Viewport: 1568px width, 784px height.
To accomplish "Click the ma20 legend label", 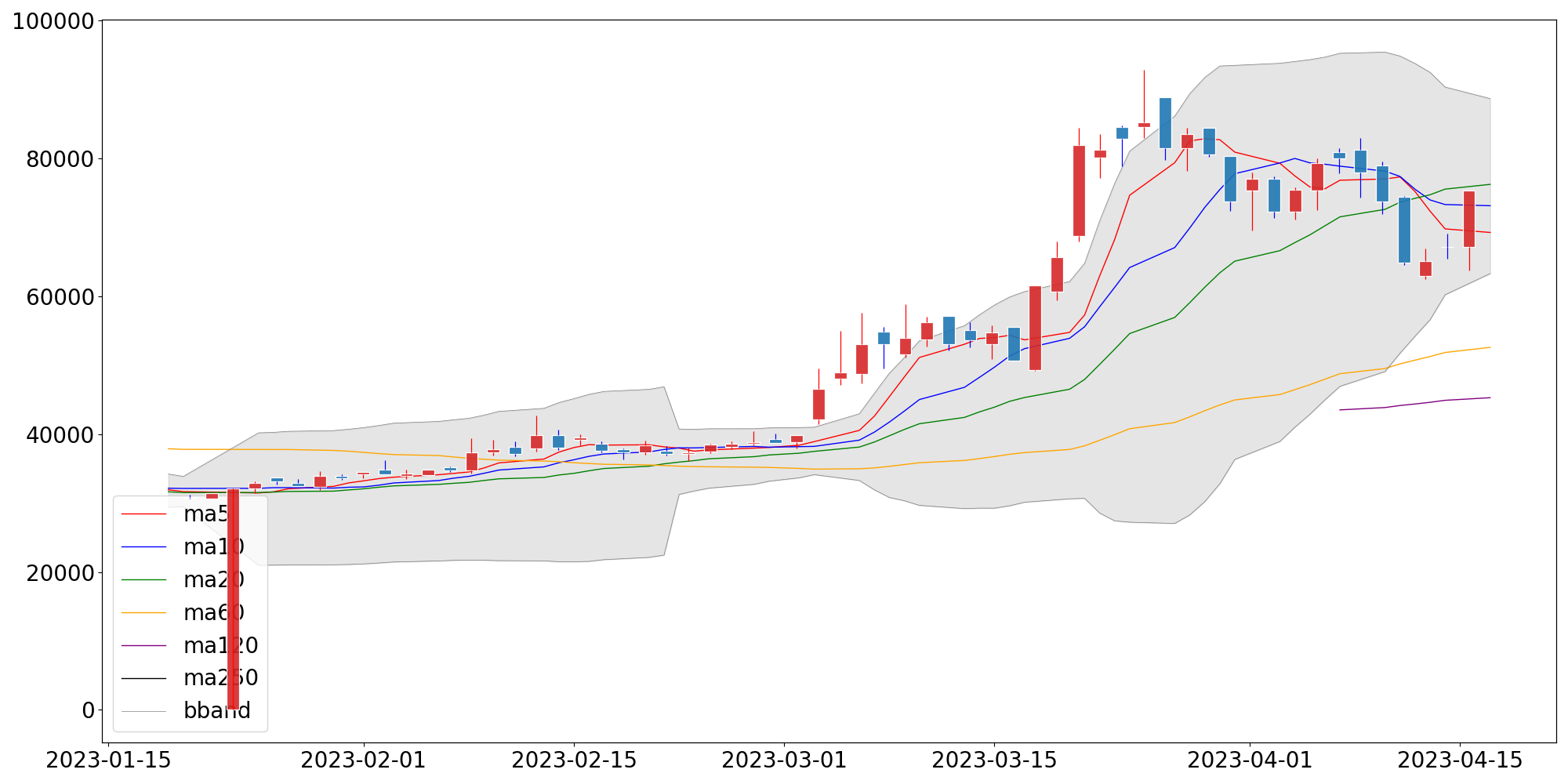I will pyautogui.click(x=214, y=580).
